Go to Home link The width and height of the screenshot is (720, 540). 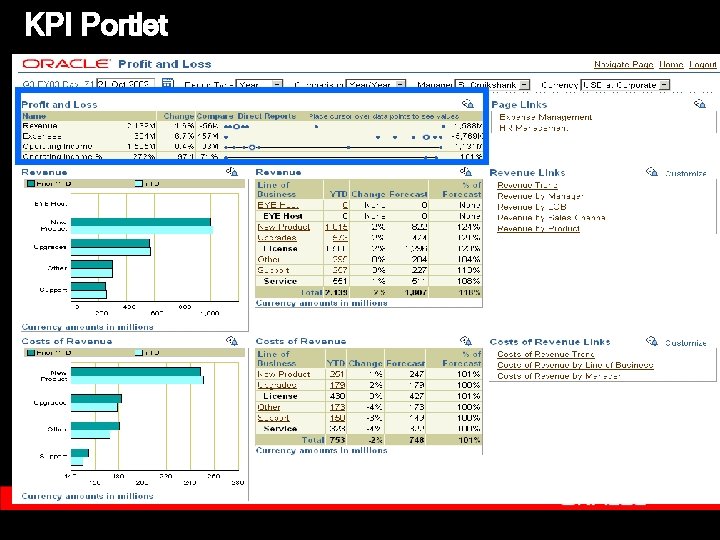coord(671,64)
